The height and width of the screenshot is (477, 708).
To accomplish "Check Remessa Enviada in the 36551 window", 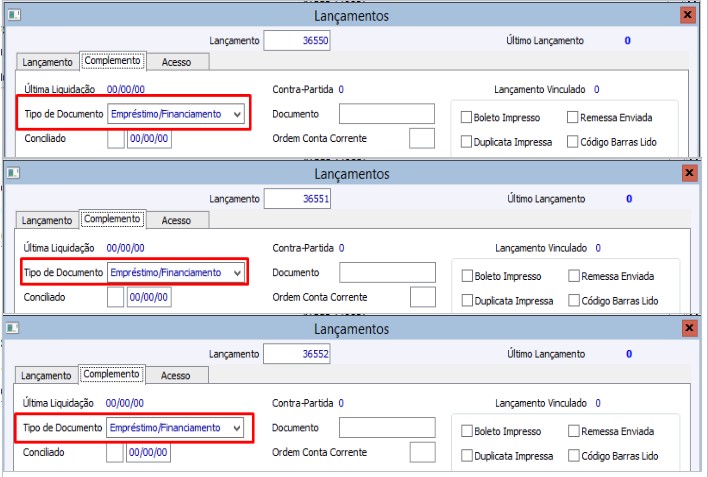I will coord(573,276).
